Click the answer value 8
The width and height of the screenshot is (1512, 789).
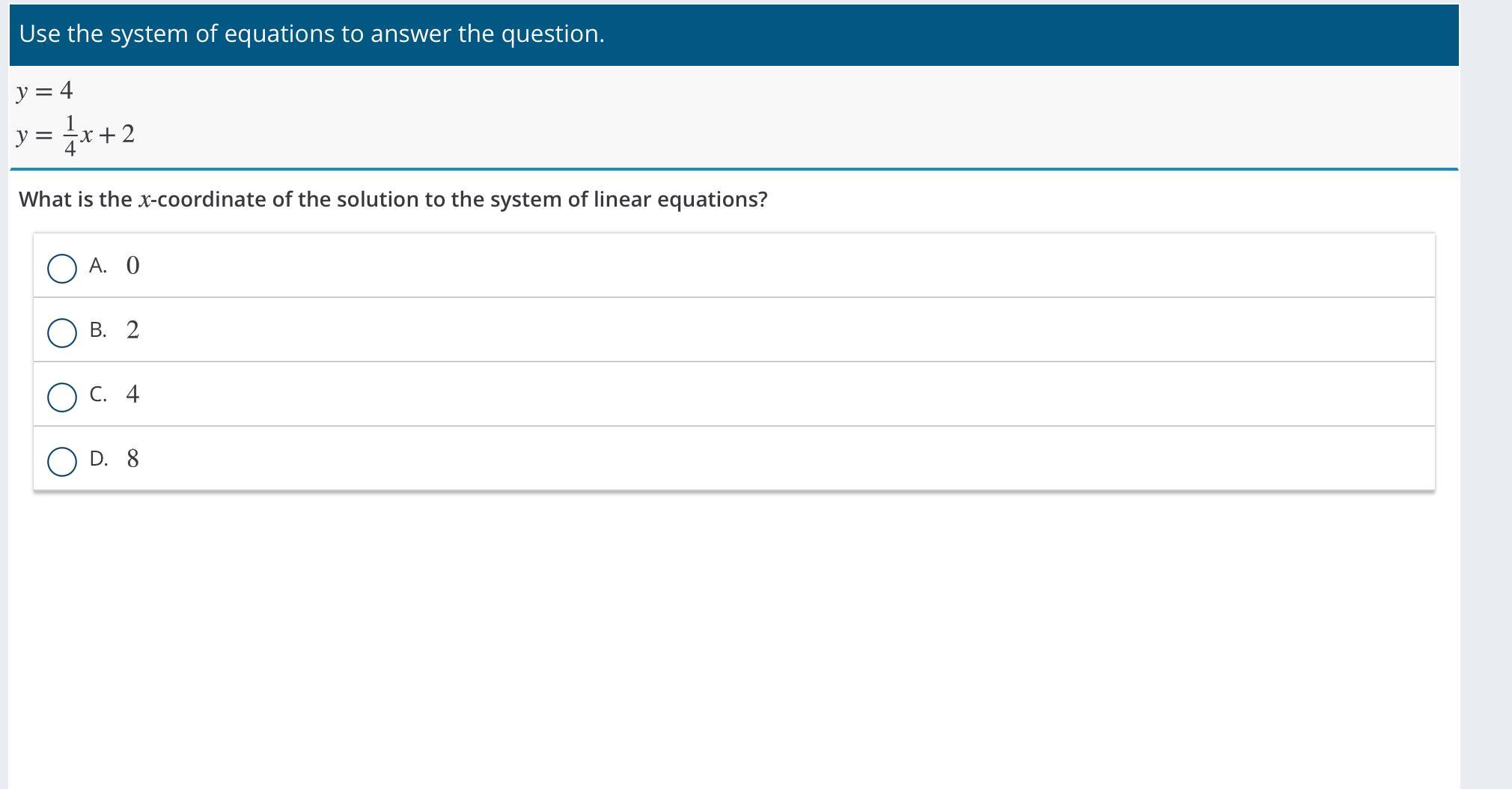tap(132, 459)
